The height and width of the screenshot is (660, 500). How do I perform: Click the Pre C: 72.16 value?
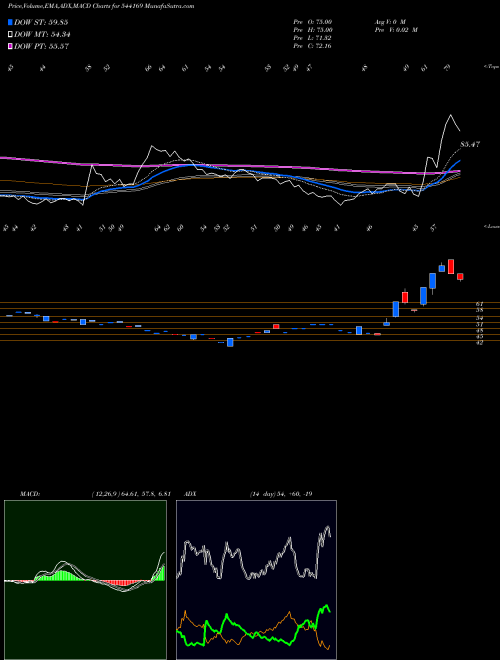coord(313,46)
